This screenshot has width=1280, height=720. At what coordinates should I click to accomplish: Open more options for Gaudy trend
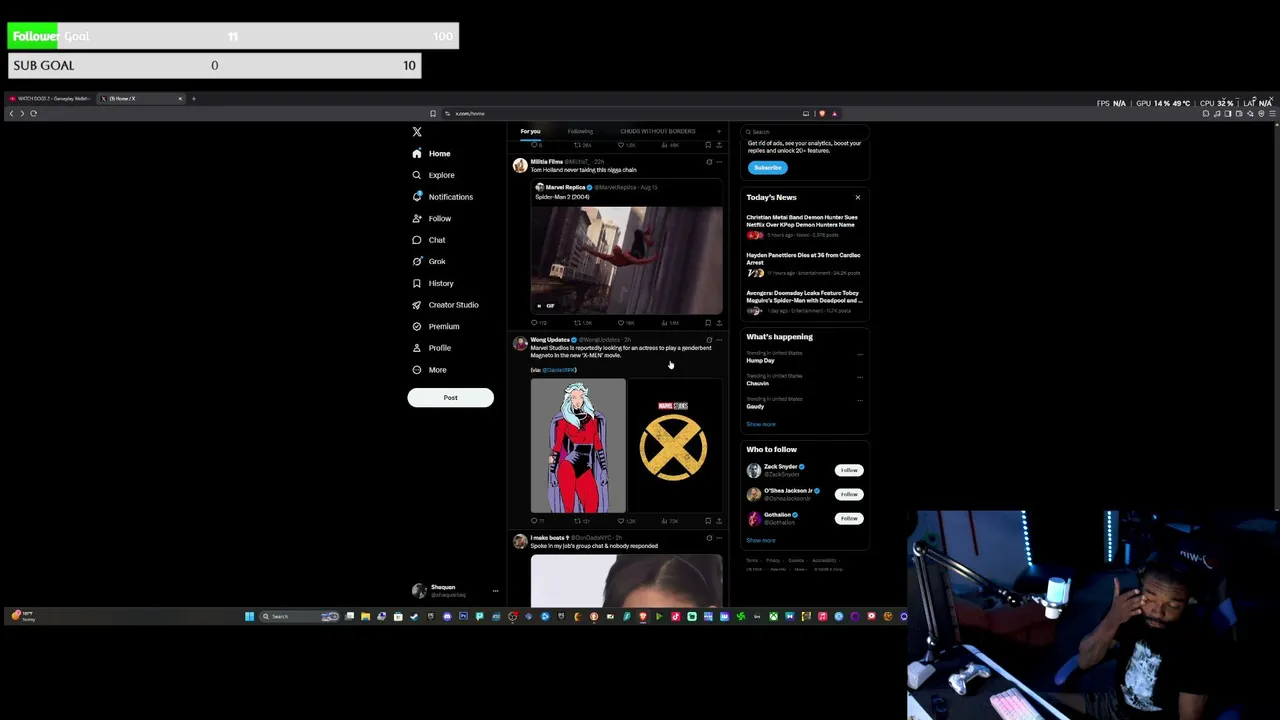pos(859,400)
